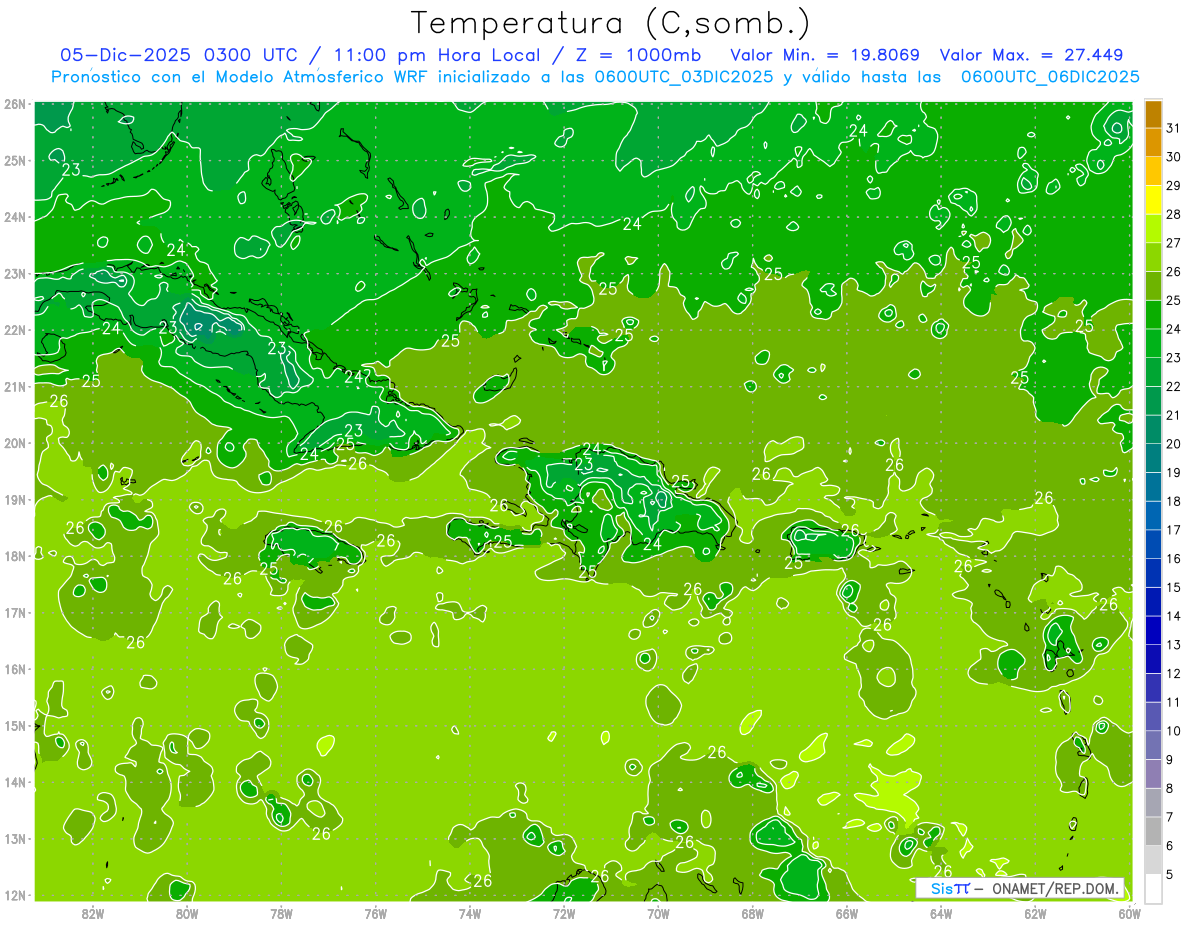Pick the yellow legend swatch between 28 and 29
This screenshot has width=1200, height=927.
(1153, 199)
